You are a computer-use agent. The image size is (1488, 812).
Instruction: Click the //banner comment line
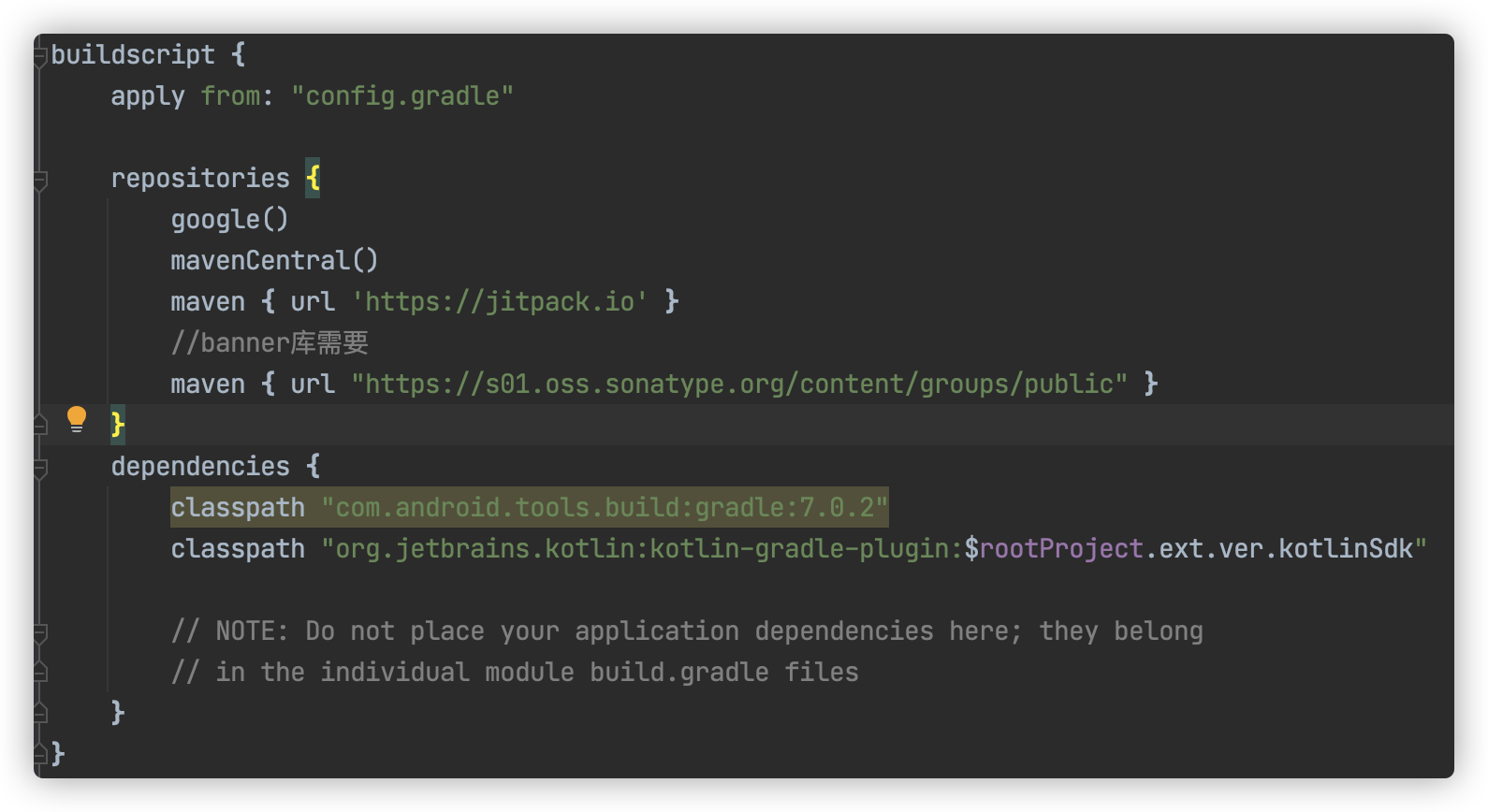click(x=270, y=342)
